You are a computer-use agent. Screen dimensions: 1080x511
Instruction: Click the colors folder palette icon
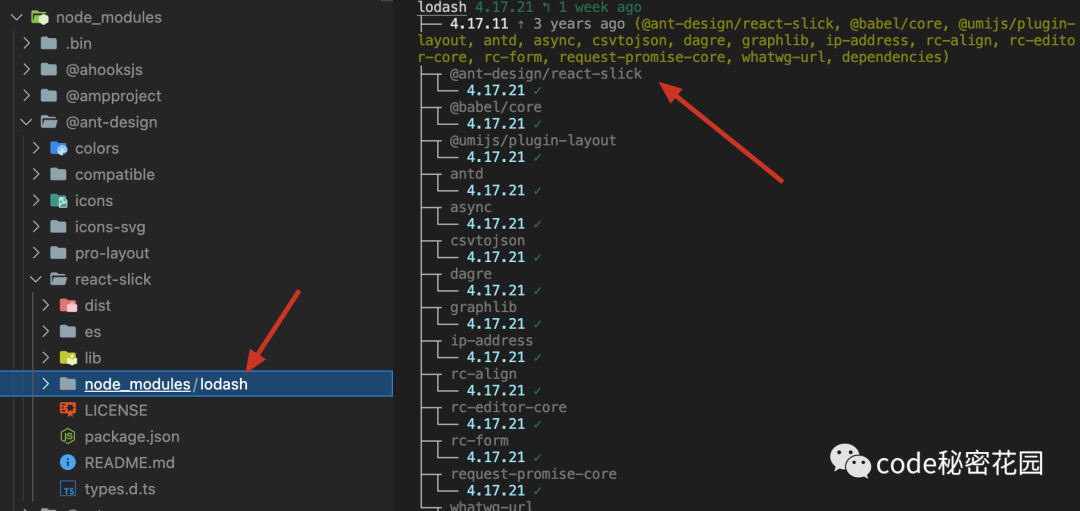pos(58,148)
